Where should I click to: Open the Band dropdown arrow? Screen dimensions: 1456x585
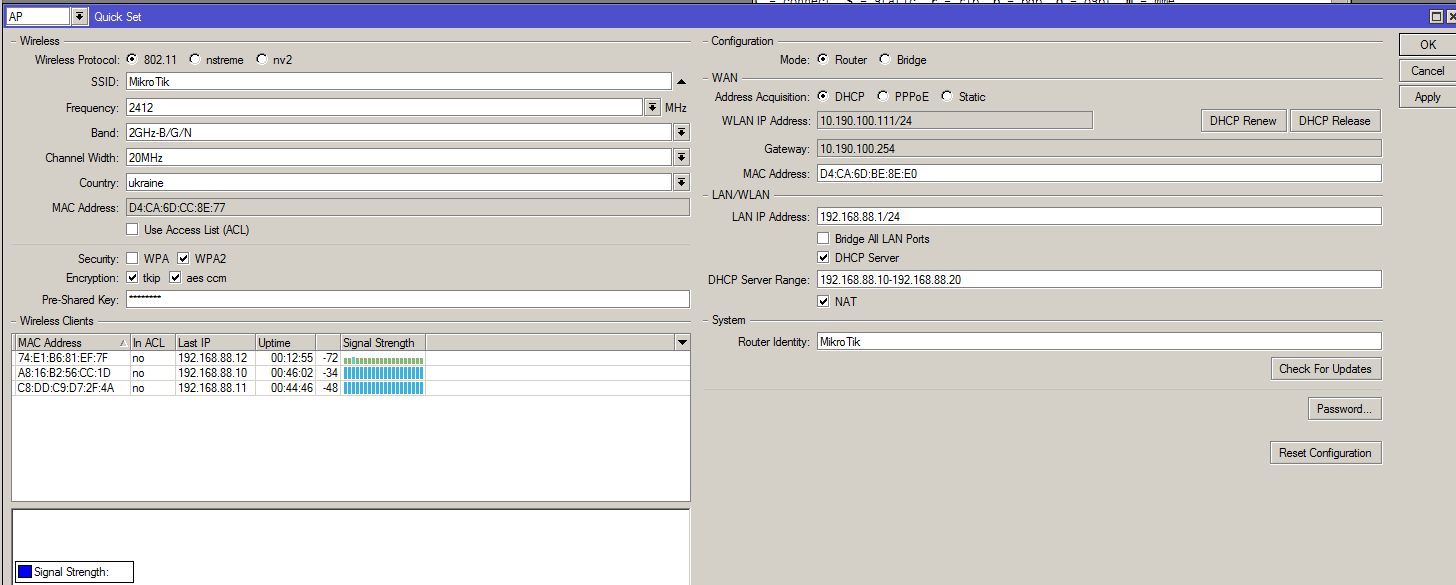[681, 133]
